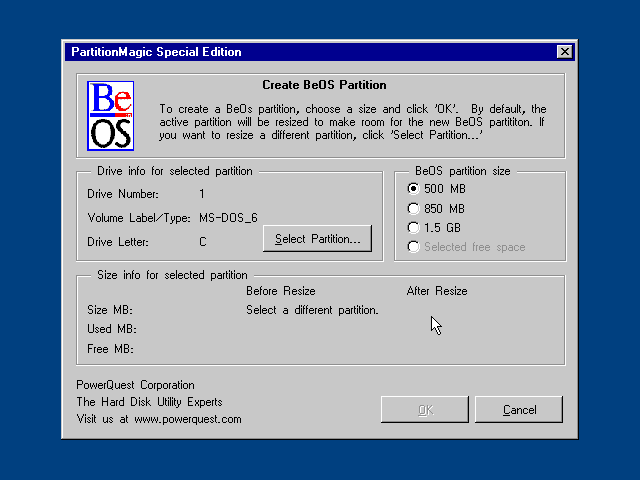Viewport: 640px width, 480px height.
Task: Click the 'Before Resize' column header
Action: [x=281, y=291]
